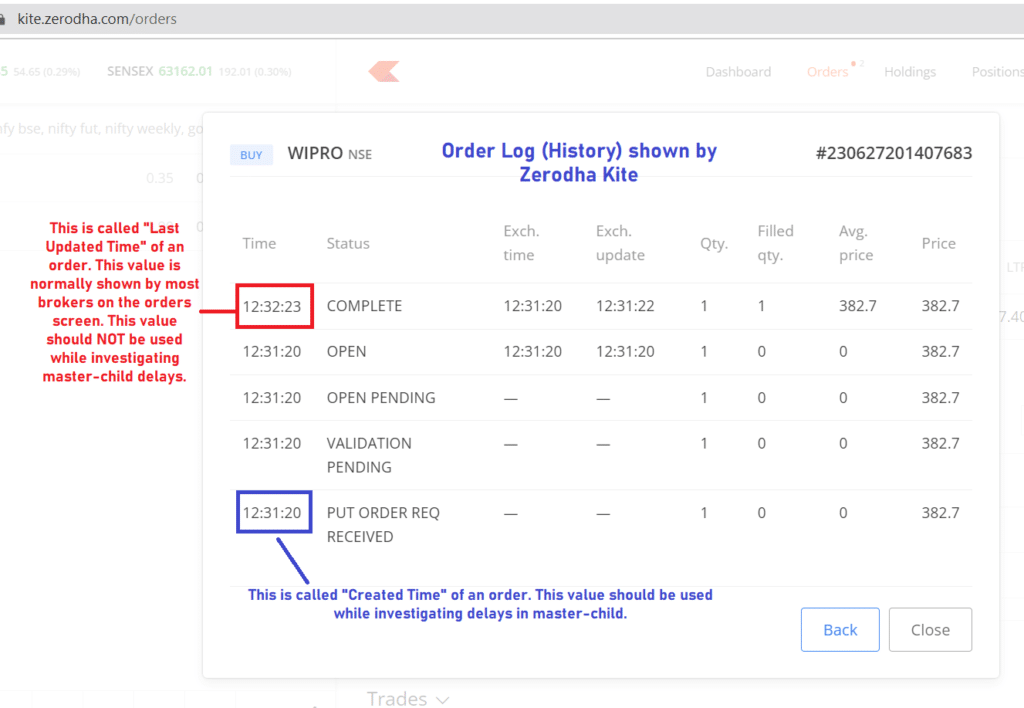Open the Holdings tab

910,72
